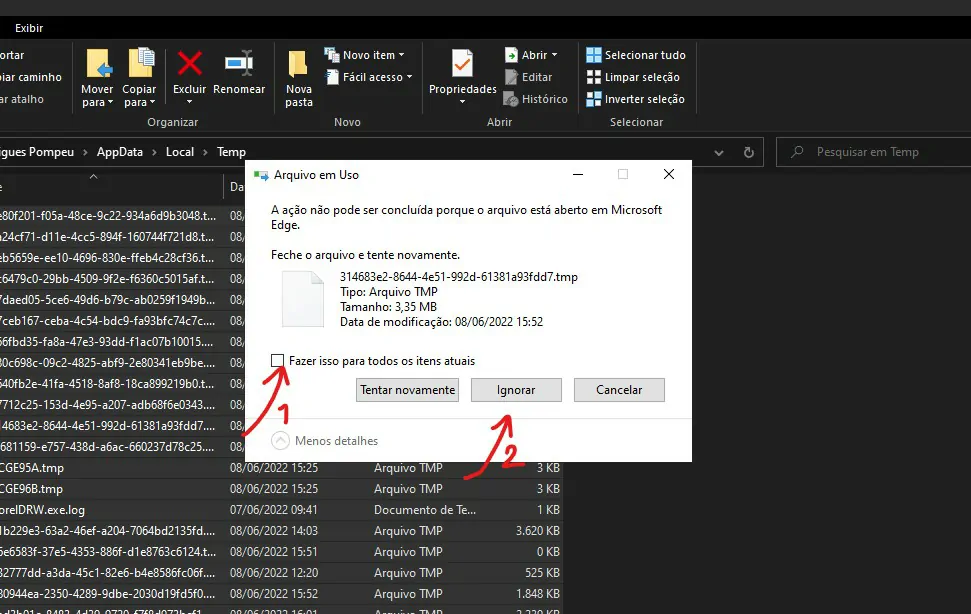This screenshot has width=971, height=614.
Task: Click the search magnifier icon
Action: (x=798, y=152)
